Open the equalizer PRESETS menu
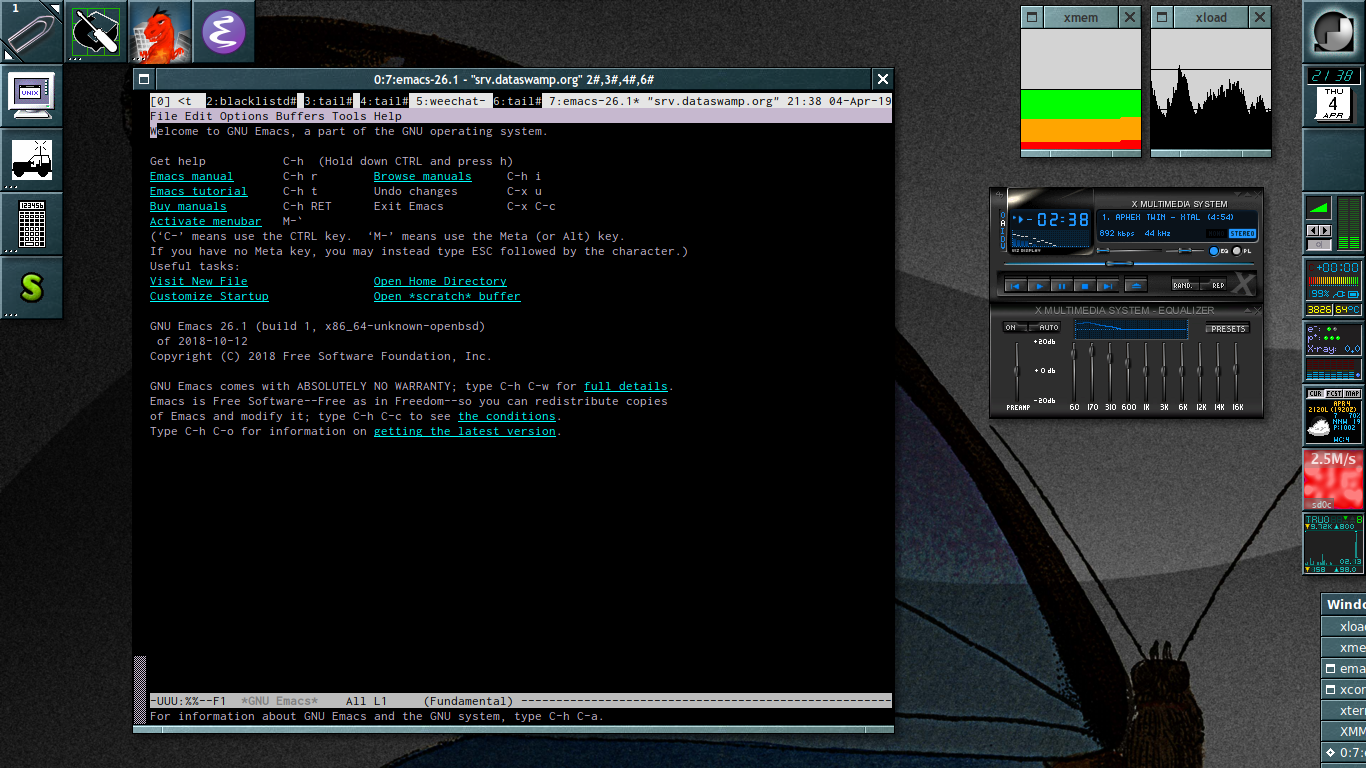 click(x=1227, y=328)
